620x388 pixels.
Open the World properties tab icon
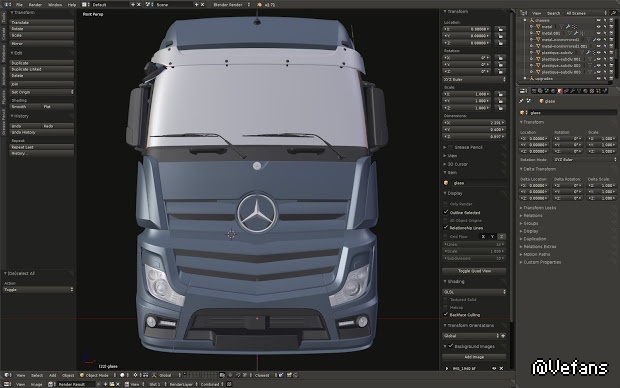(553, 91)
